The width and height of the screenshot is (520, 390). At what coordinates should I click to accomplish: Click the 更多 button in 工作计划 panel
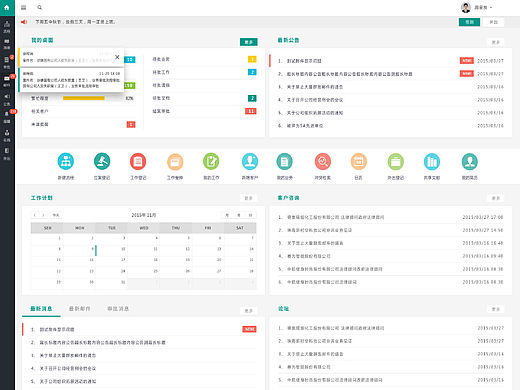point(248,198)
